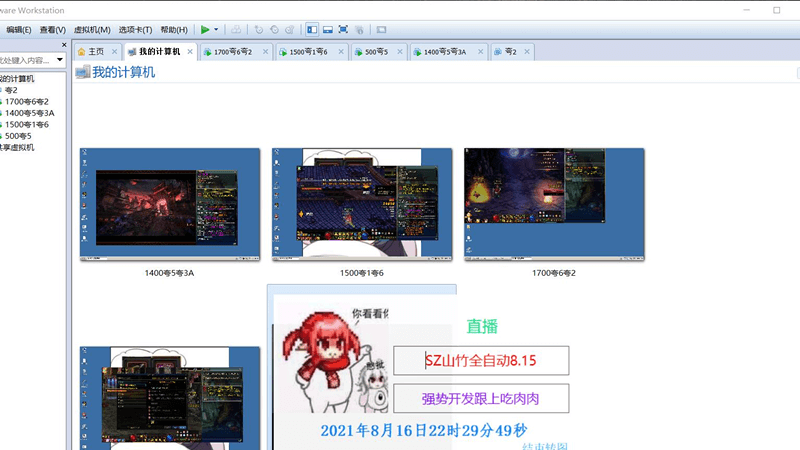The width and height of the screenshot is (800, 450).
Task: Click the library search input field
Action: click(x=26, y=60)
